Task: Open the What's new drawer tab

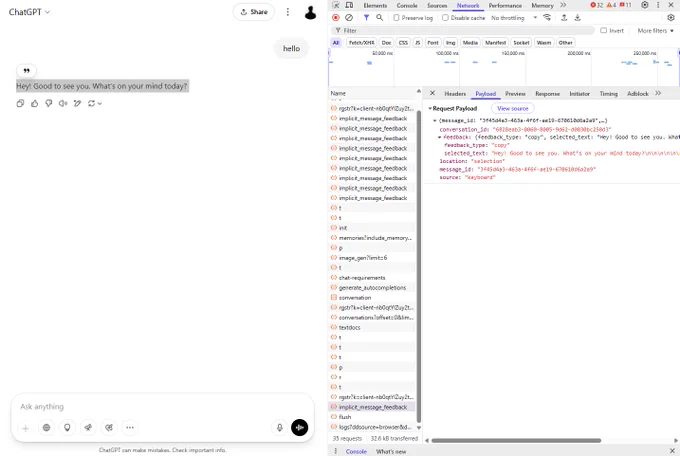Action: click(x=391, y=452)
